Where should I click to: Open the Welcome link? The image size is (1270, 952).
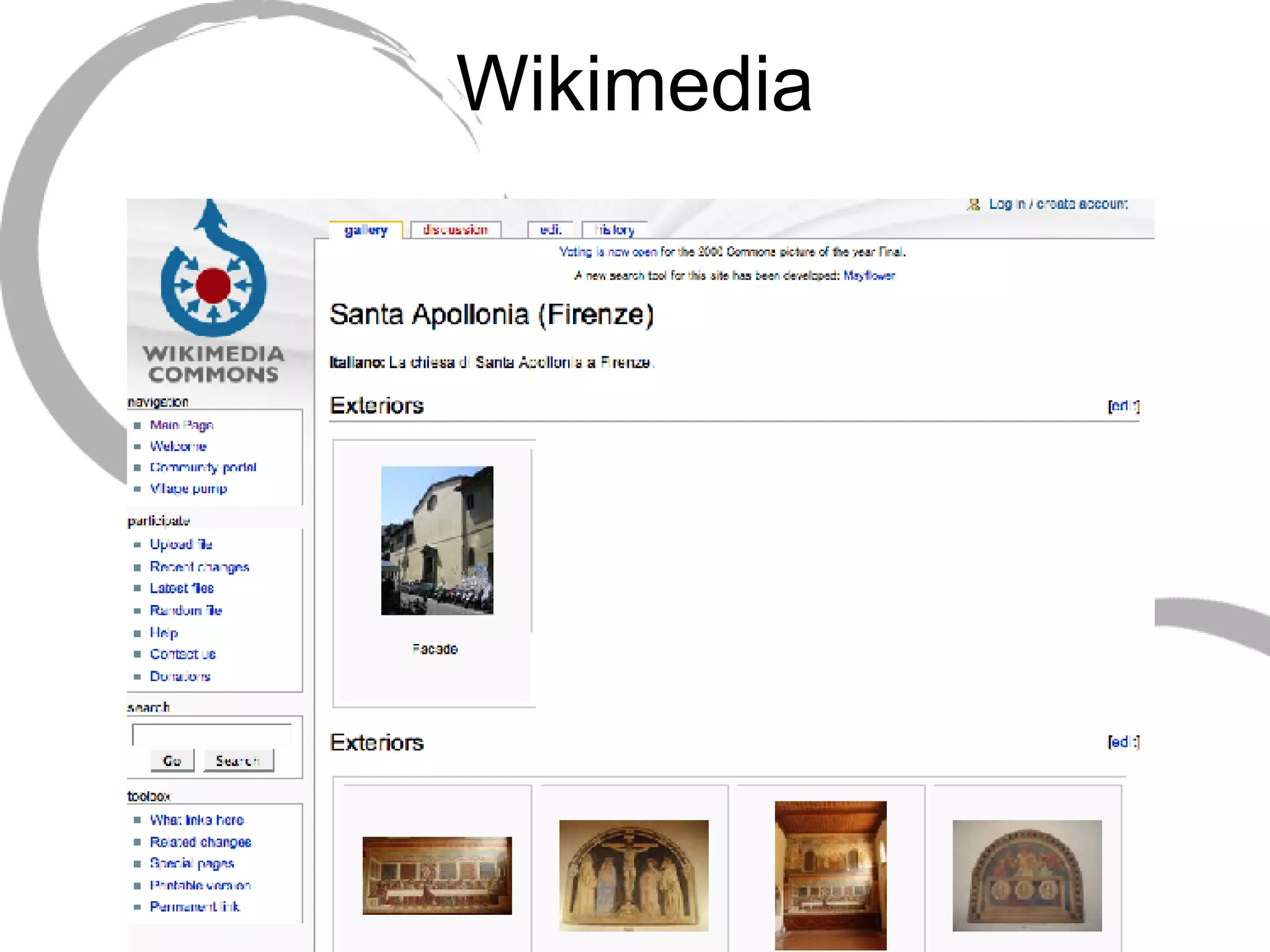coord(178,446)
